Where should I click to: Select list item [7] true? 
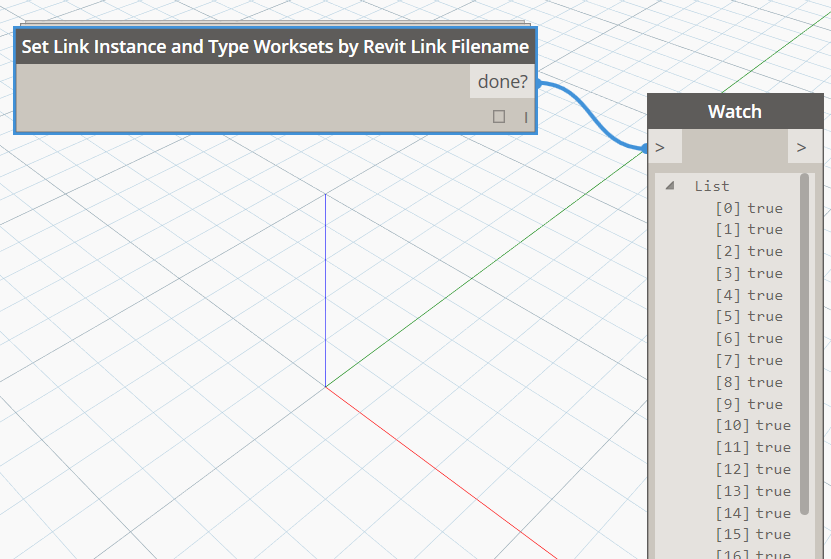pyautogui.click(x=749, y=360)
